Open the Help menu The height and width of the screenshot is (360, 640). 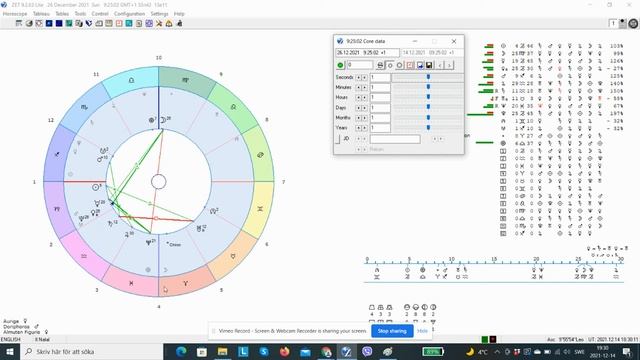coord(179,13)
